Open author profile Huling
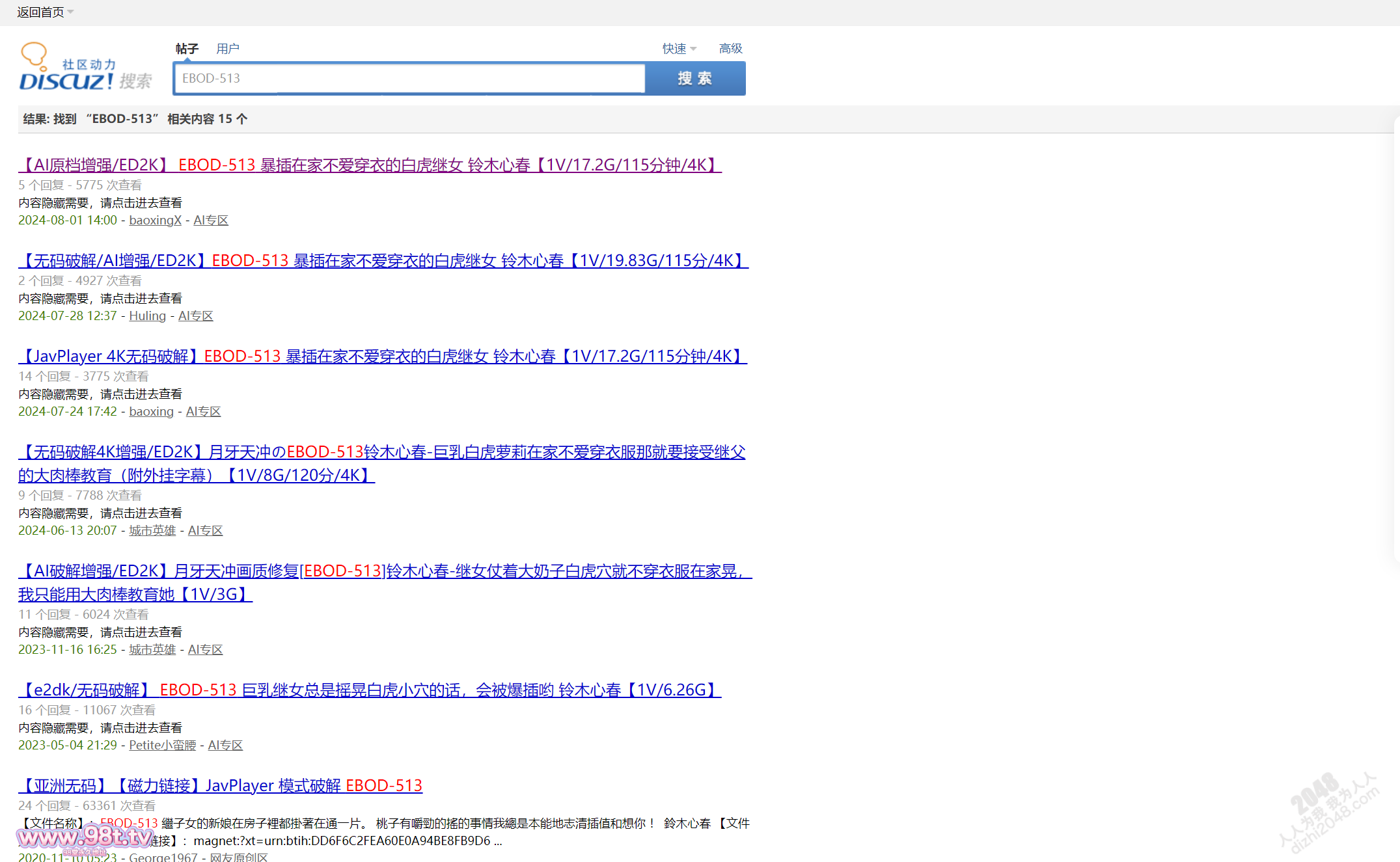Image resolution: width=1400 pixels, height=862 pixels. 147,316
